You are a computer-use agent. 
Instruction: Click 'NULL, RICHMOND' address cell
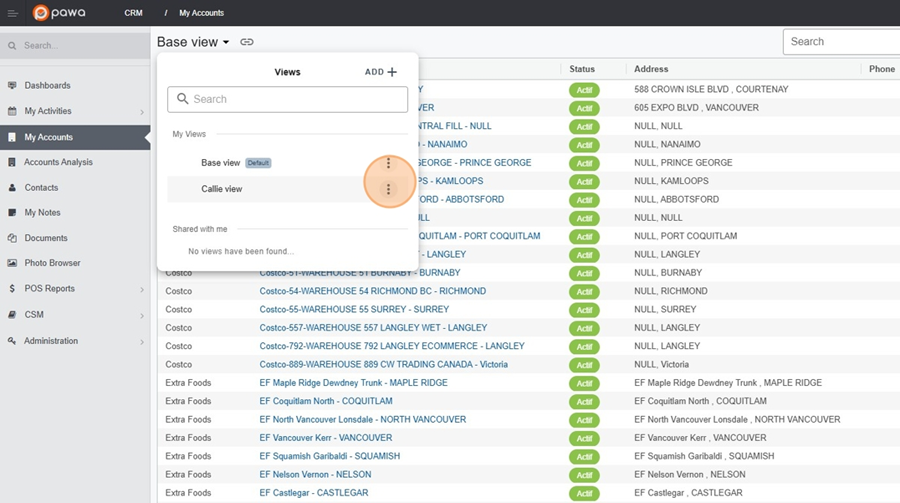[x=670, y=291]
